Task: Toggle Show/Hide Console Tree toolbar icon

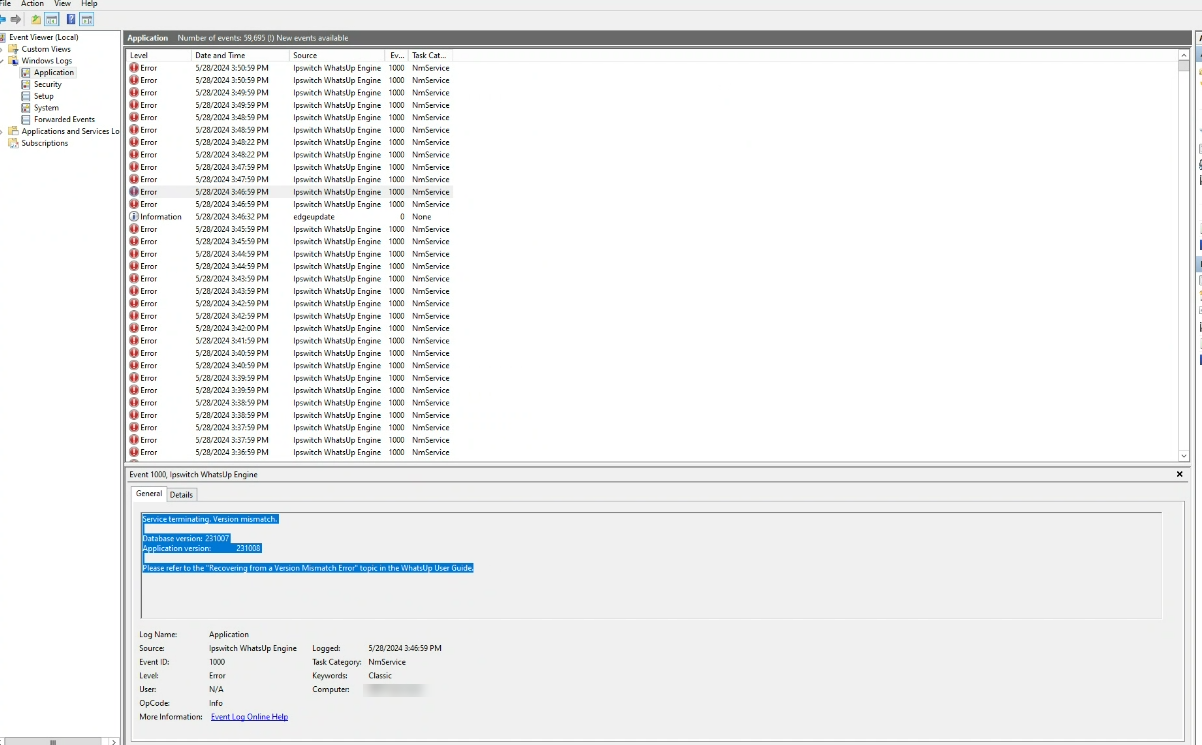Action: pos(51,19)
